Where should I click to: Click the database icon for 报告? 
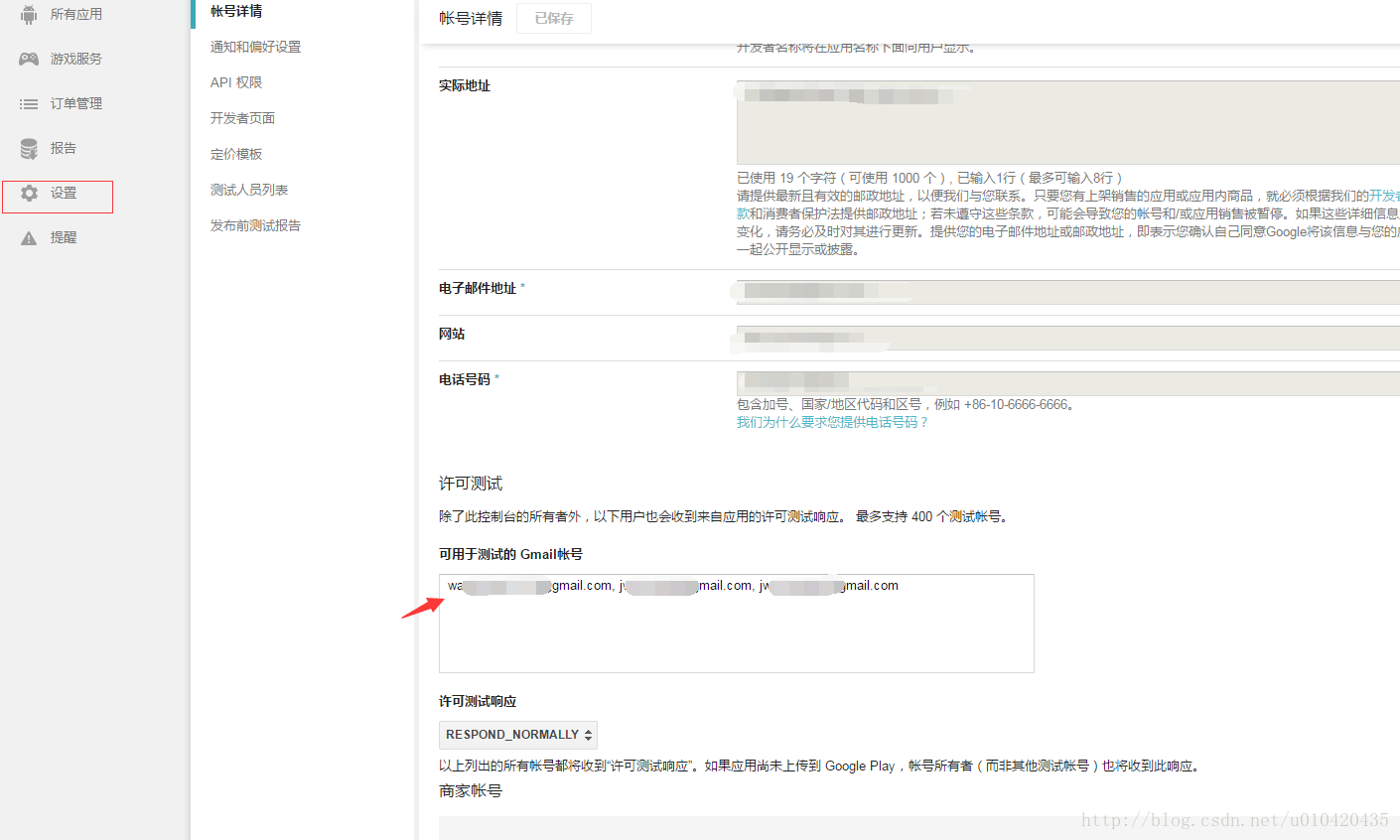coord(29,148)
